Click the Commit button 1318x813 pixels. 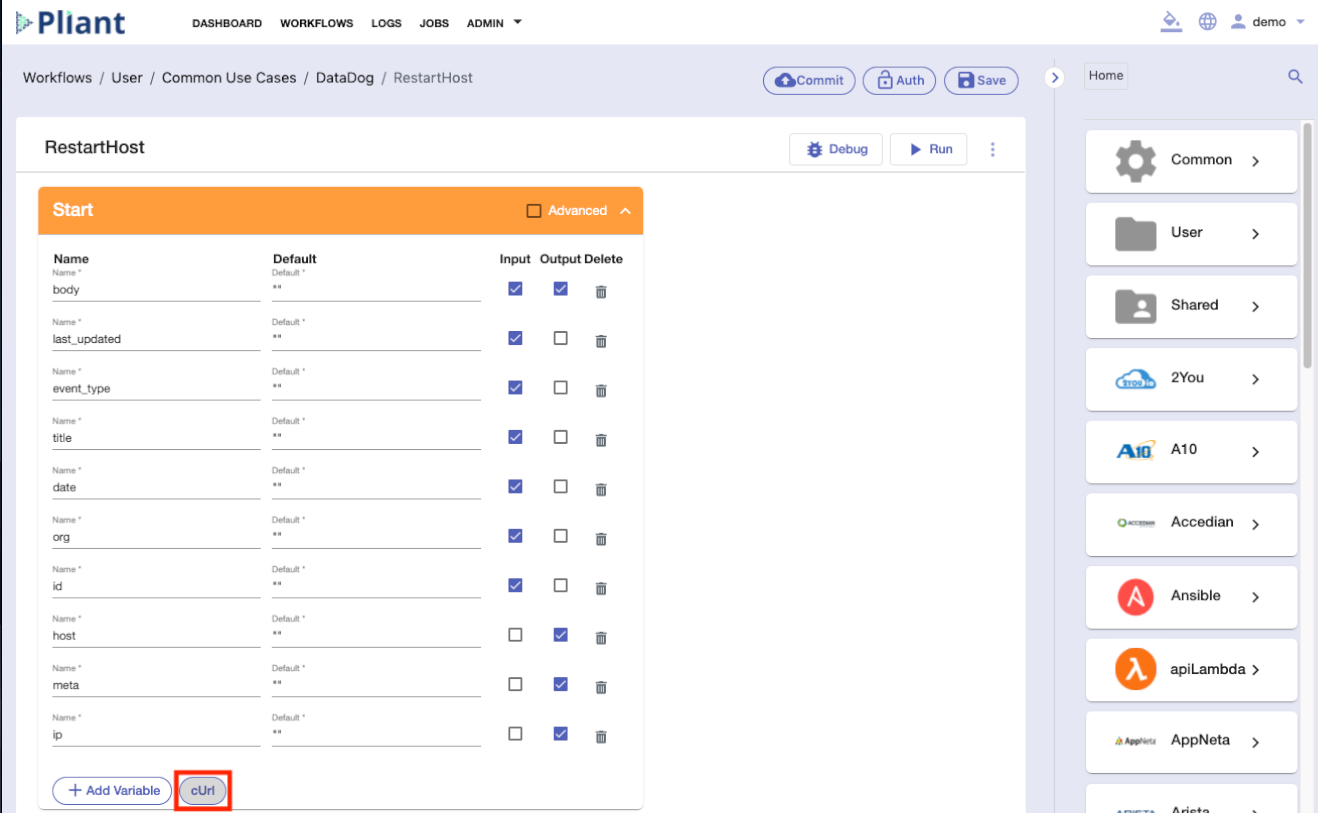click(809, 80)
